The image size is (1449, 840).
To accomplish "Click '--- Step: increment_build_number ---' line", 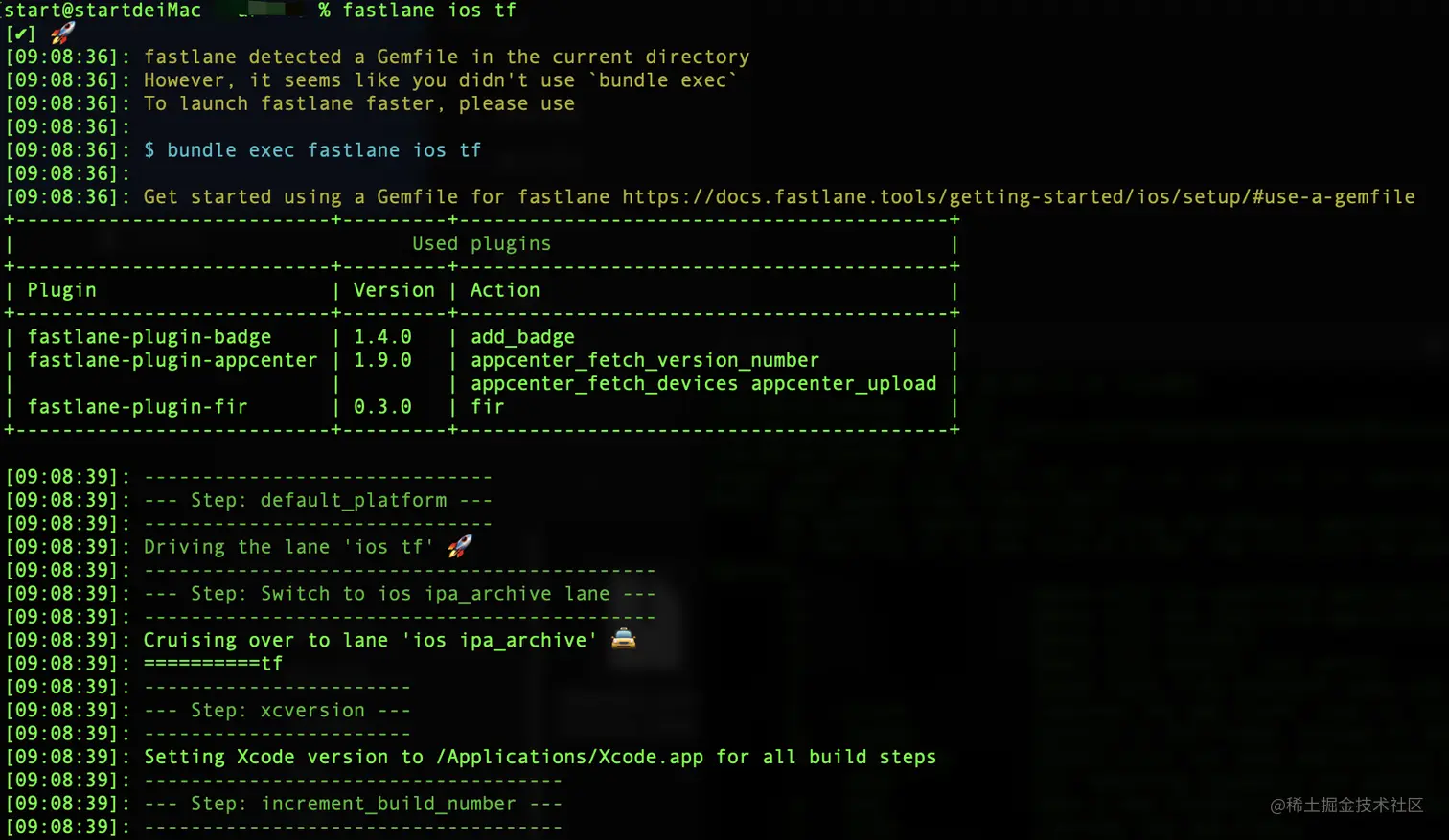I will click(x=353, y=804).
